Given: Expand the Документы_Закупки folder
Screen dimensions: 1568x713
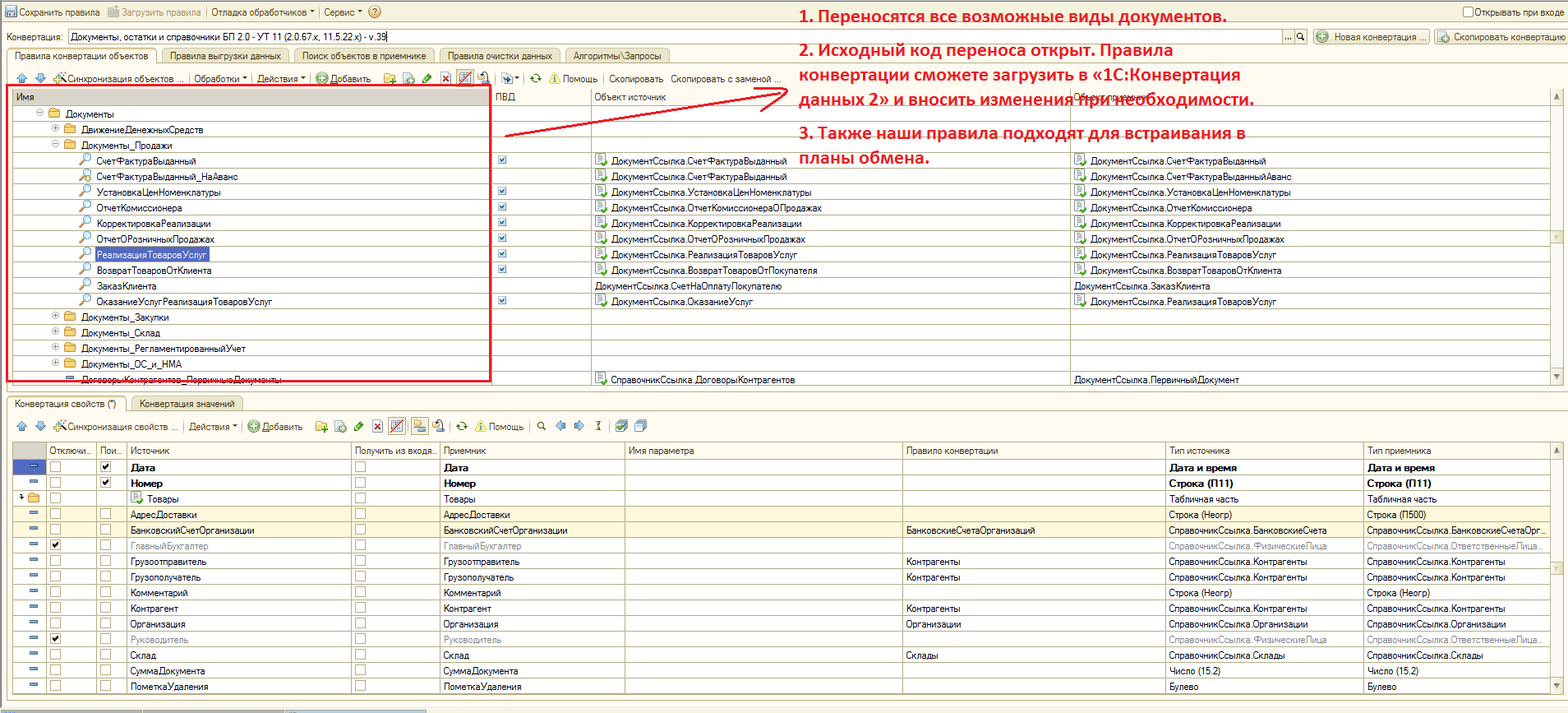Looking at the screenshot, I should (x=55, y=316).
